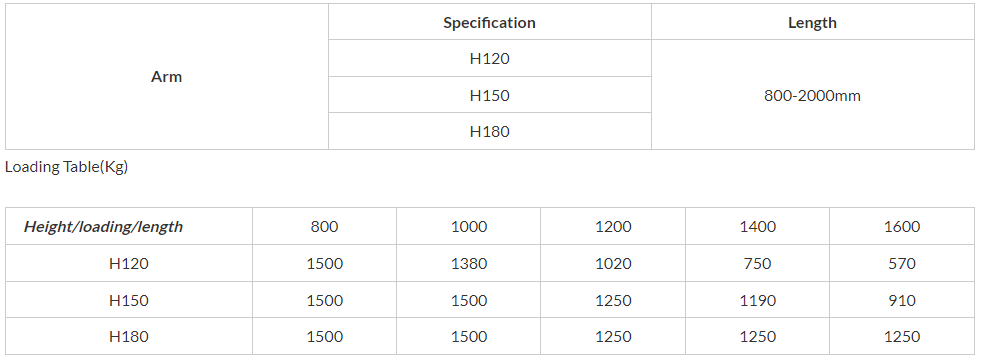Click the Length column header
The image size is (981, 360).
813,23
